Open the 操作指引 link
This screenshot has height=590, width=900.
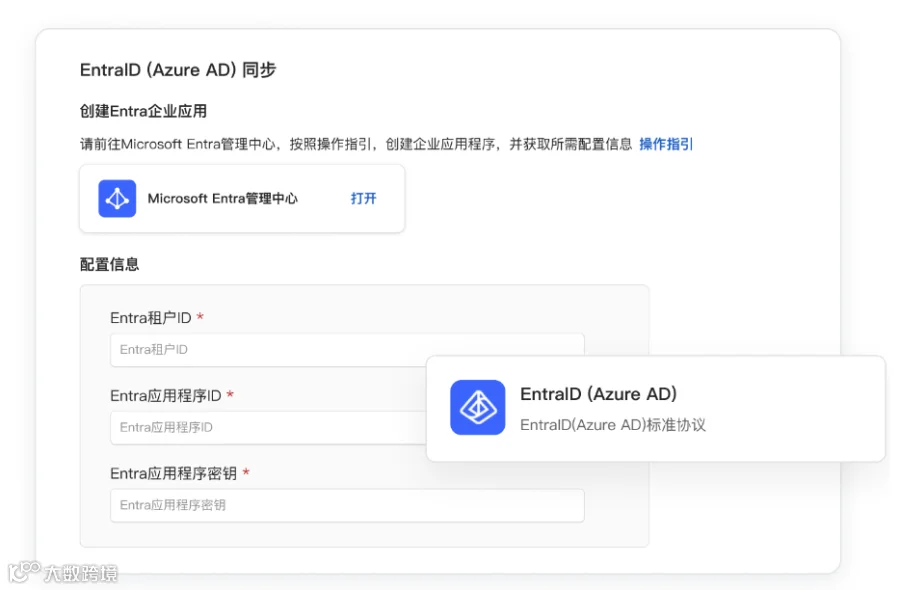click(666, 144)
